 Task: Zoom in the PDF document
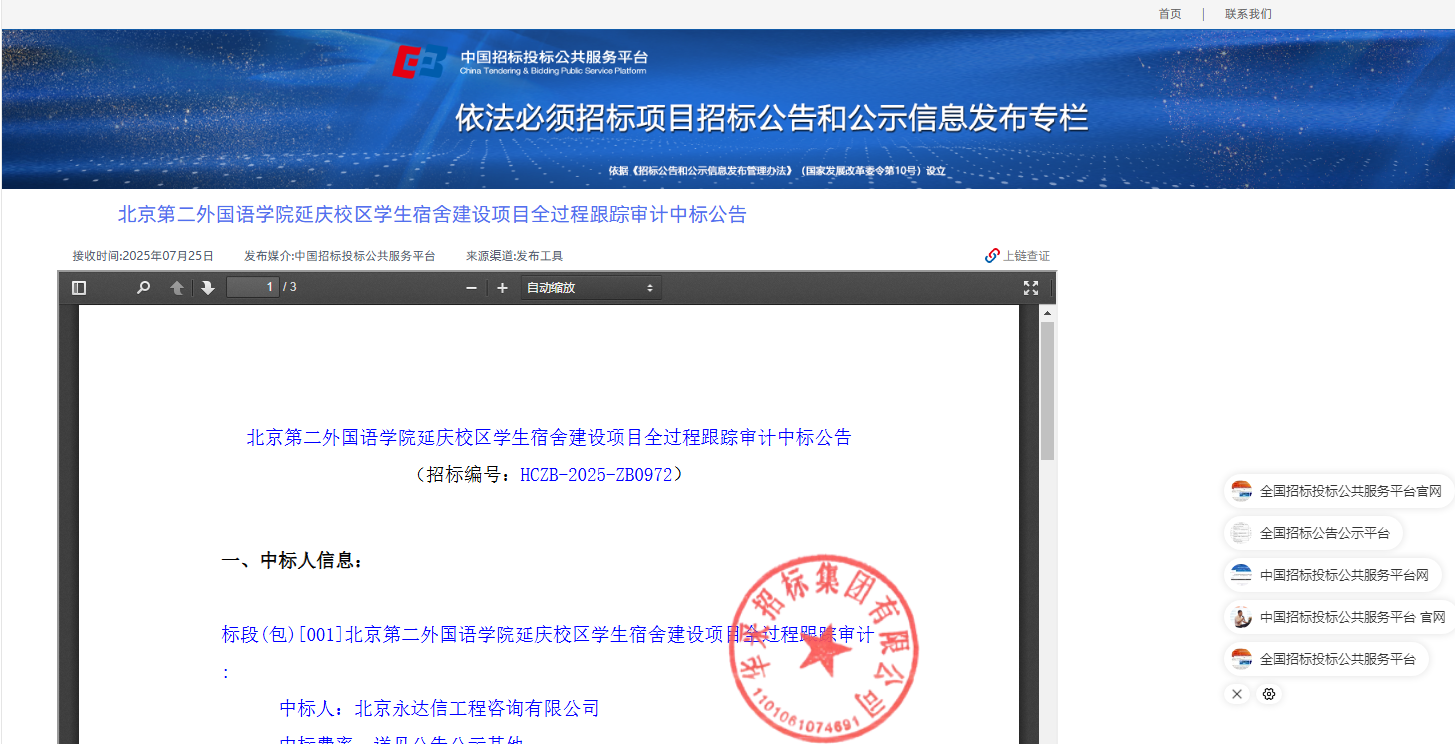pyautogui.click(x=503, y=288)
